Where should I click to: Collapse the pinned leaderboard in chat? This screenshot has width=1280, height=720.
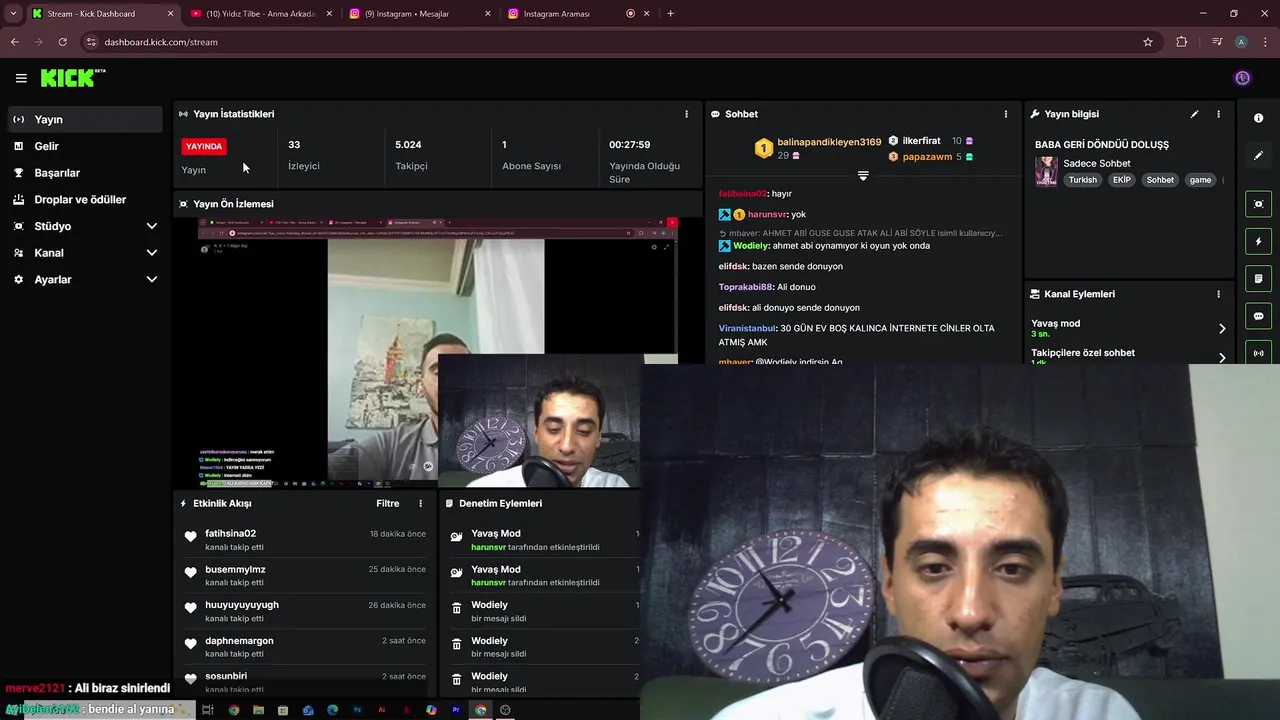(863, 176)
